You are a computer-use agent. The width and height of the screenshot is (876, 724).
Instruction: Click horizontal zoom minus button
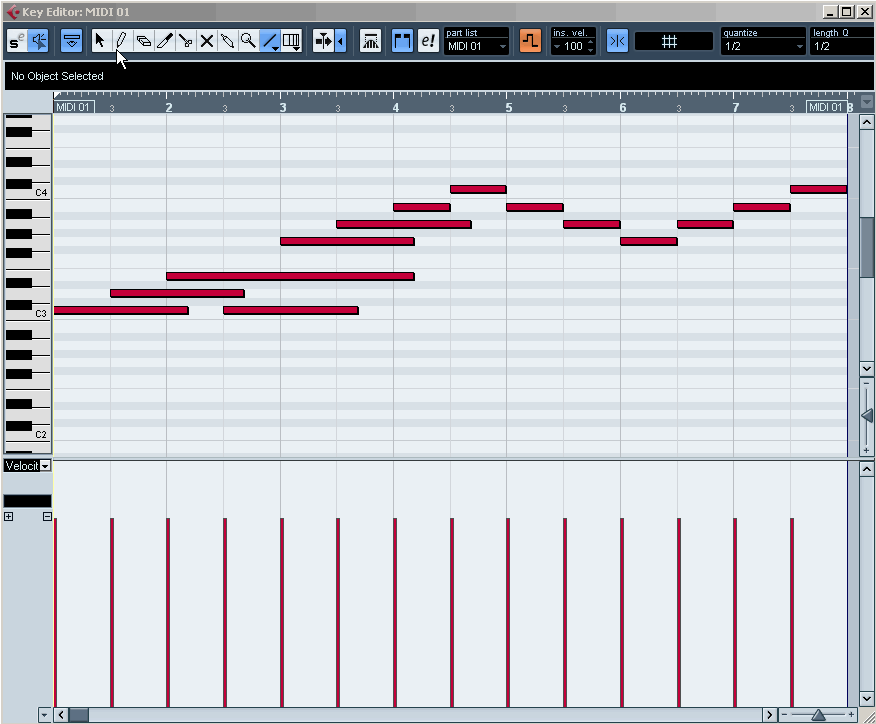coord(784,715)
